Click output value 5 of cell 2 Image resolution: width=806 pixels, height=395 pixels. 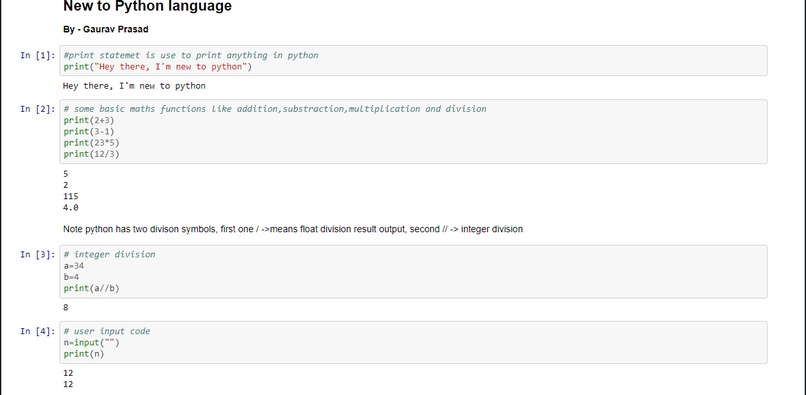[x=66, y=174]
